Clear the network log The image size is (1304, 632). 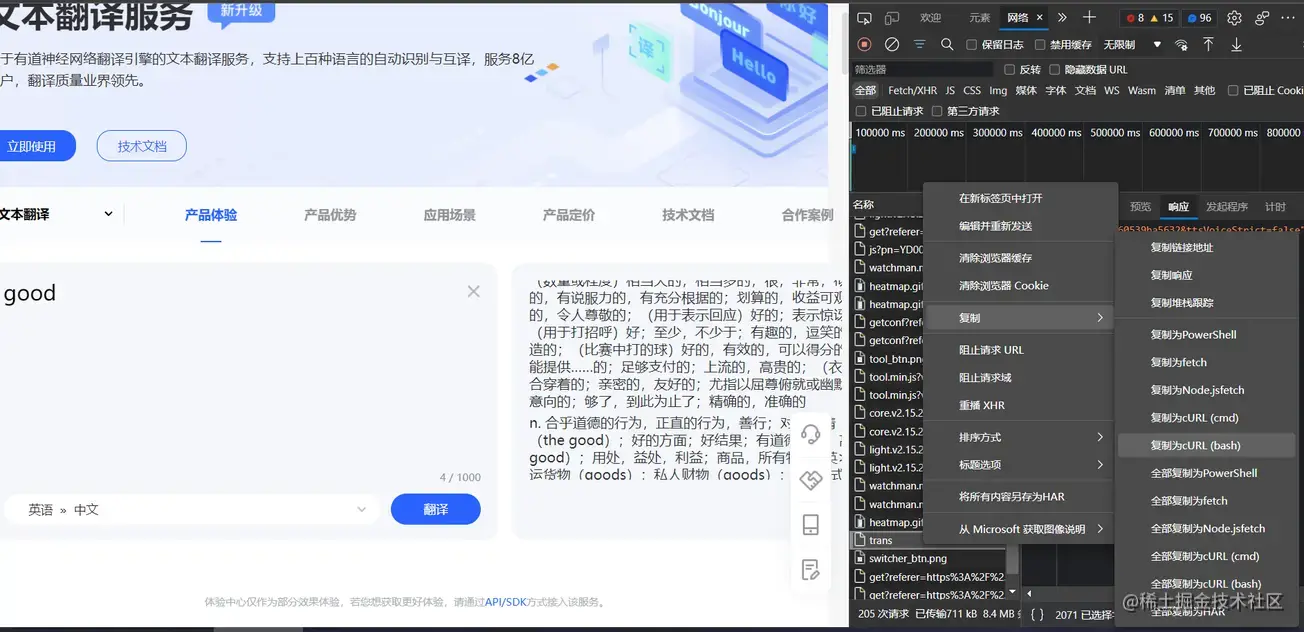coord(892,44)
